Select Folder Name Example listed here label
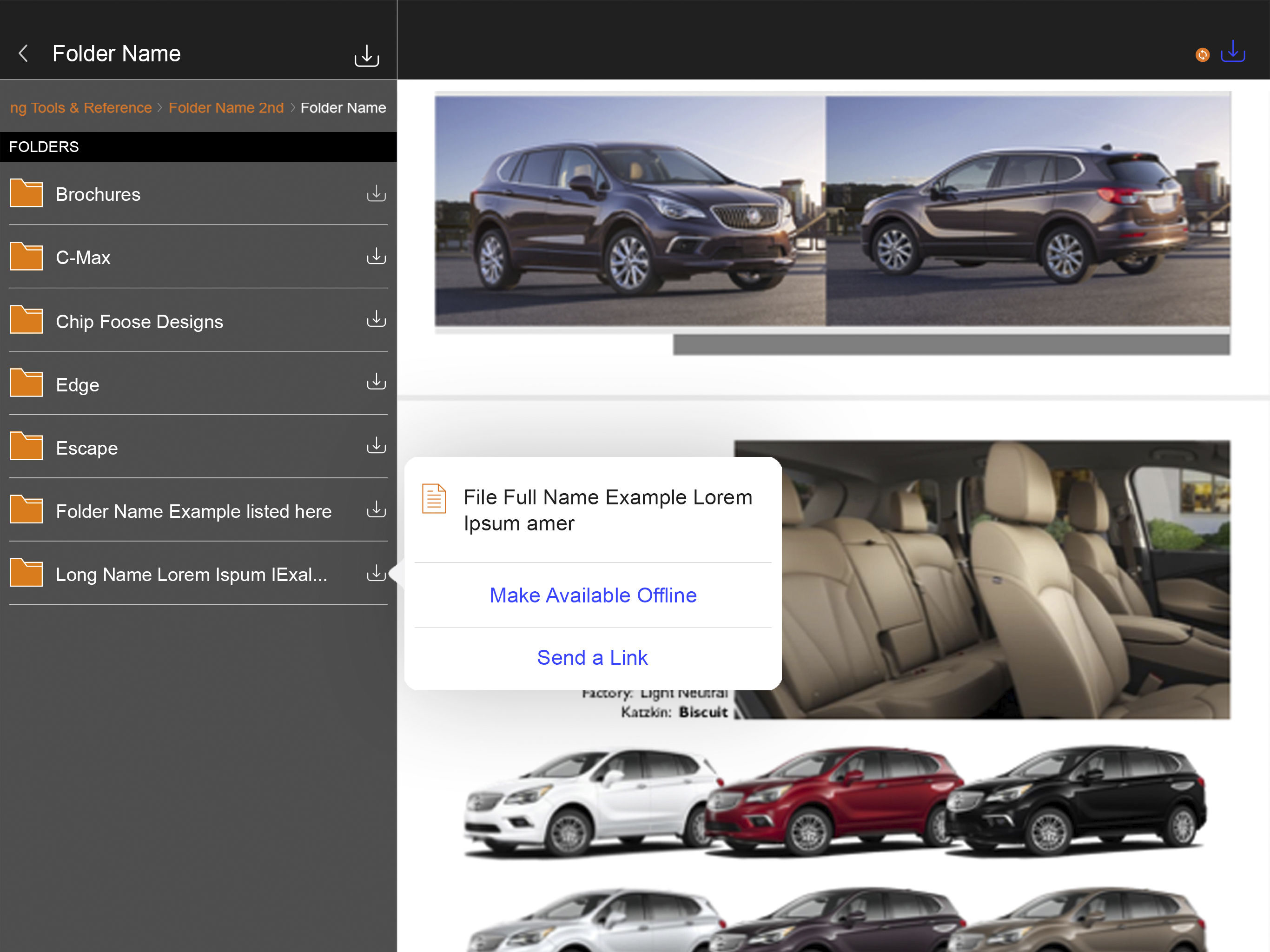 pos(194,512)
